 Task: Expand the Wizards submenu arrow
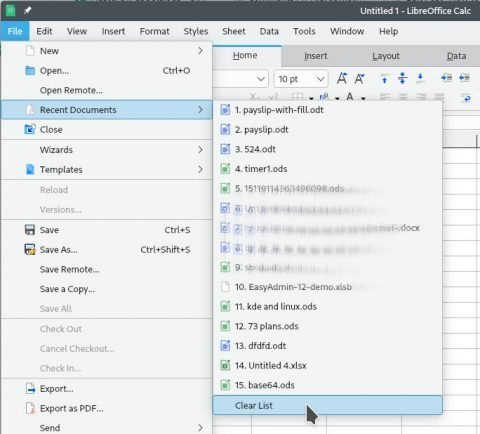[200, 150]
